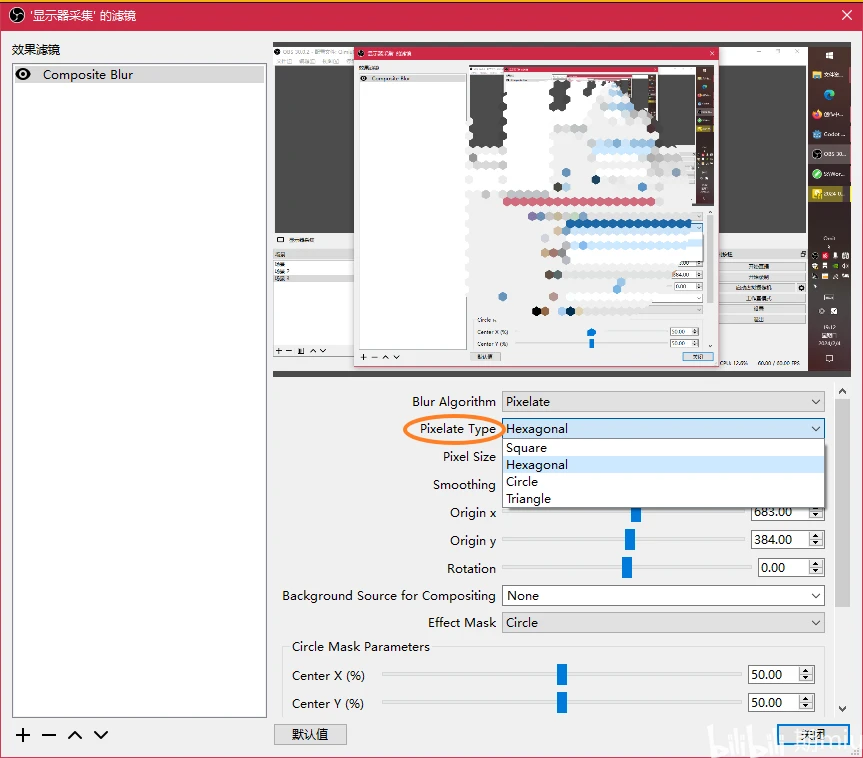
Task: Move the filter down with down arrow
Action: [x=101, y=735]
